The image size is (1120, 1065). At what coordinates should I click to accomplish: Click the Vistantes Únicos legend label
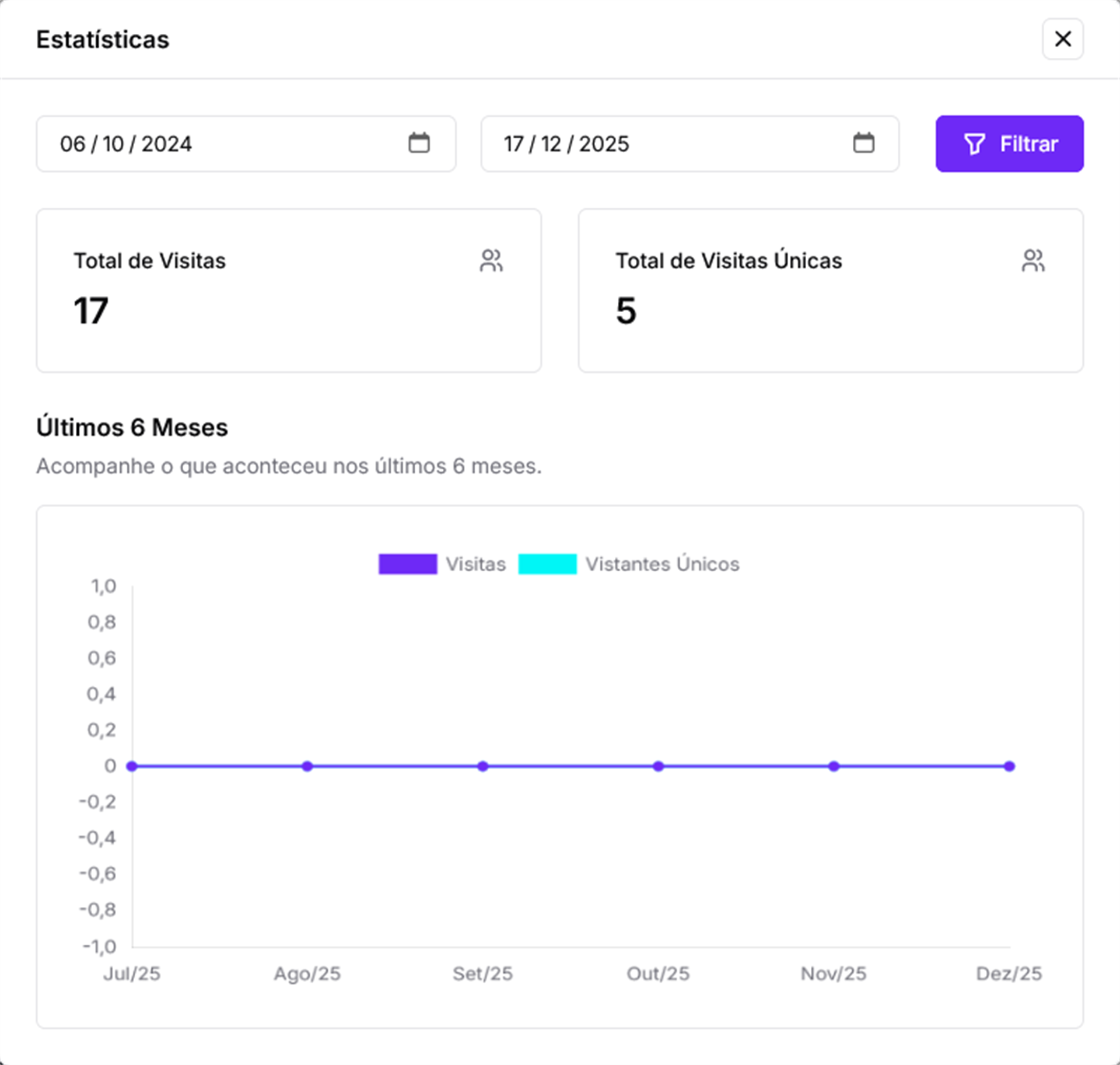pyautogui.click(x=662, y=564)
